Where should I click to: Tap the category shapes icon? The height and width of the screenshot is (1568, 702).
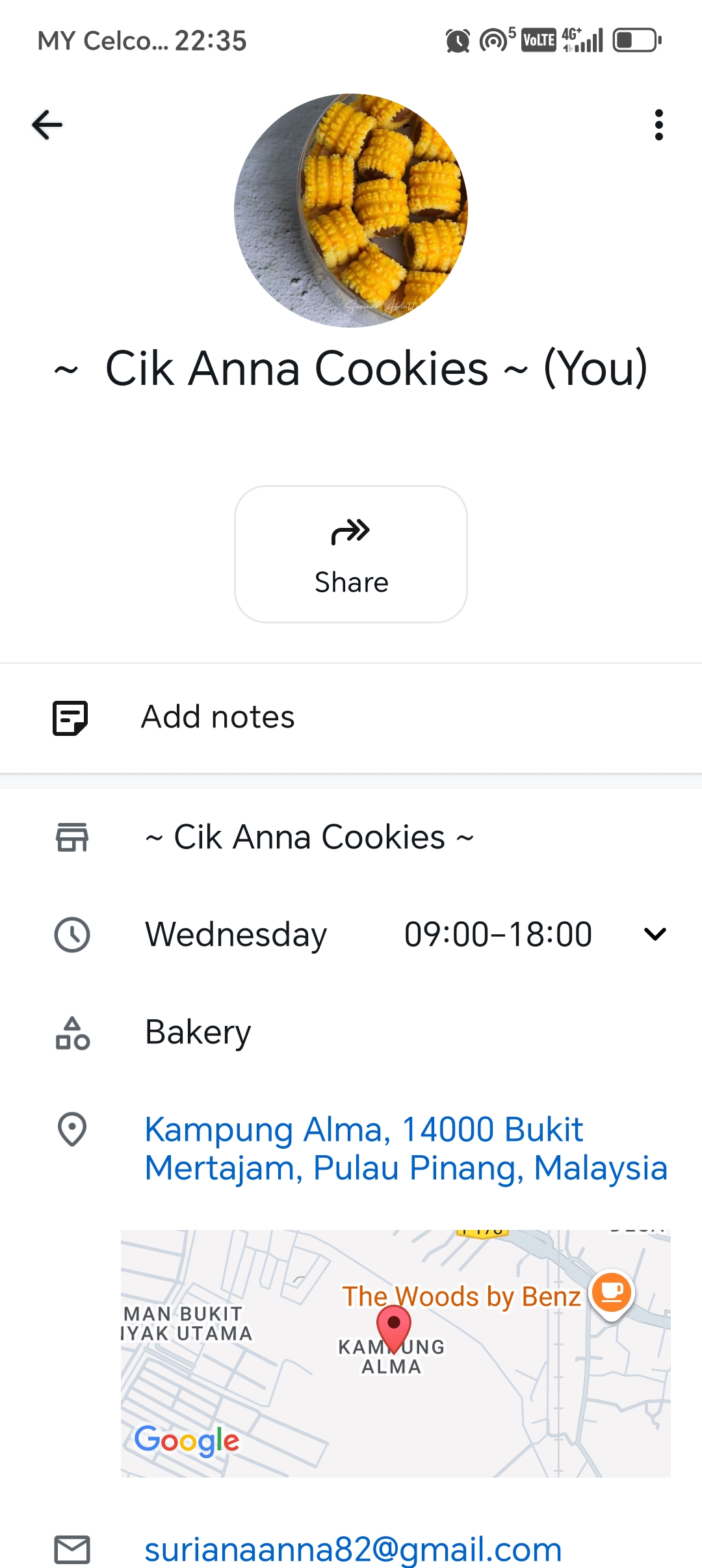71,1033
